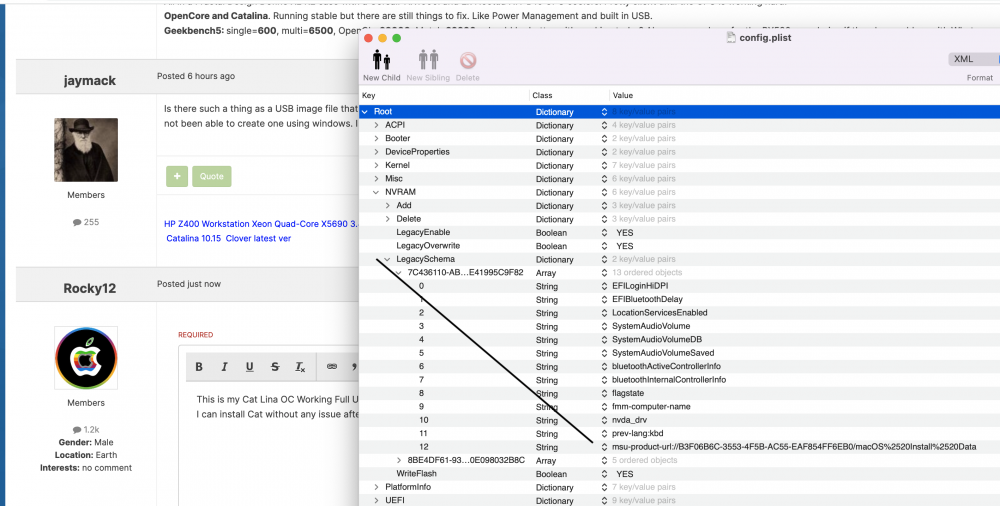Expand the Misc dictionary row
Image resolution: width=1000 pixels, height=506 pixels.
tap(376, 179)
